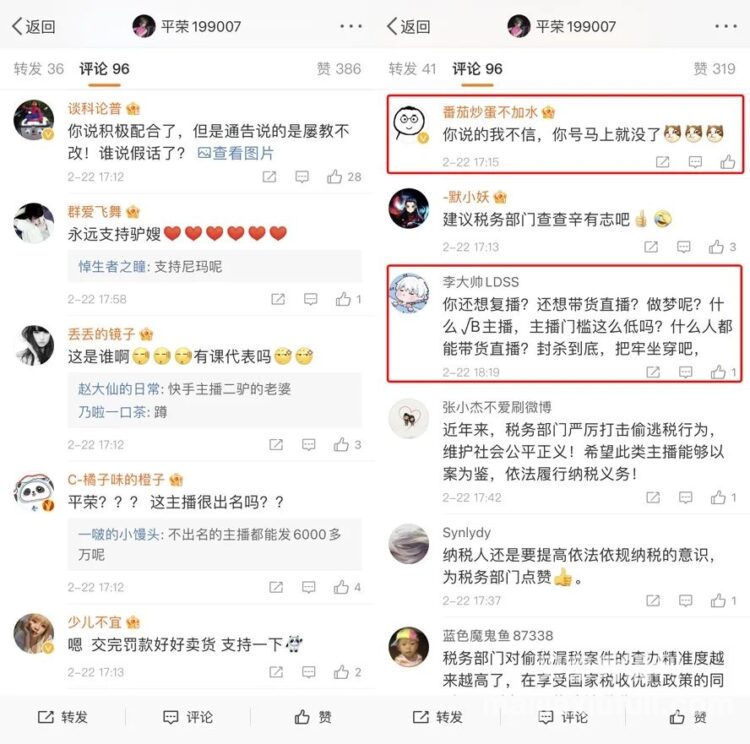Viewport: 750px width, 744px height.
Task: Reply to the comment by 丢丢的镜子
Action: pos(309,445)
